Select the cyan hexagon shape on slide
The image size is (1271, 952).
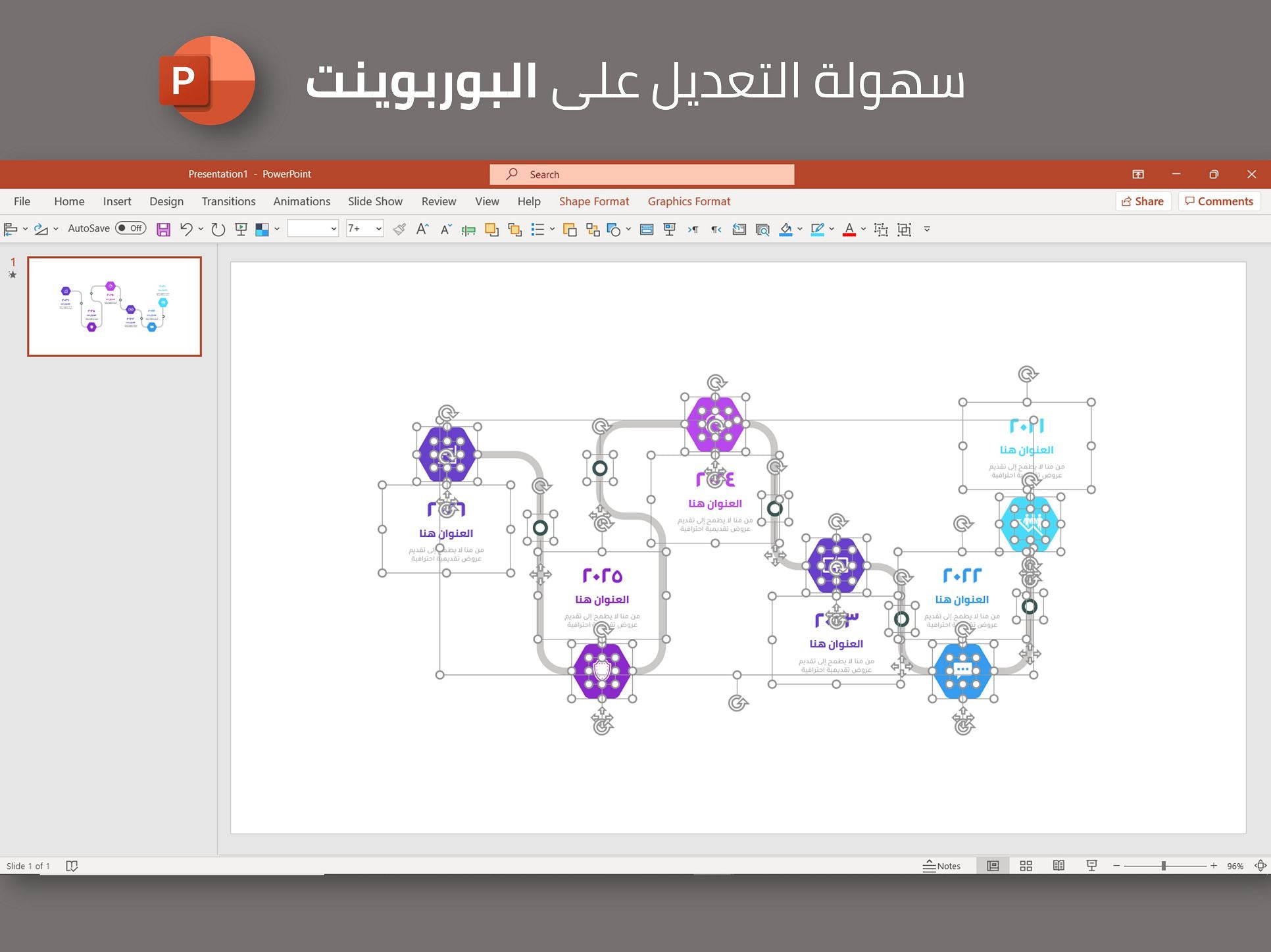(1030, 524)
